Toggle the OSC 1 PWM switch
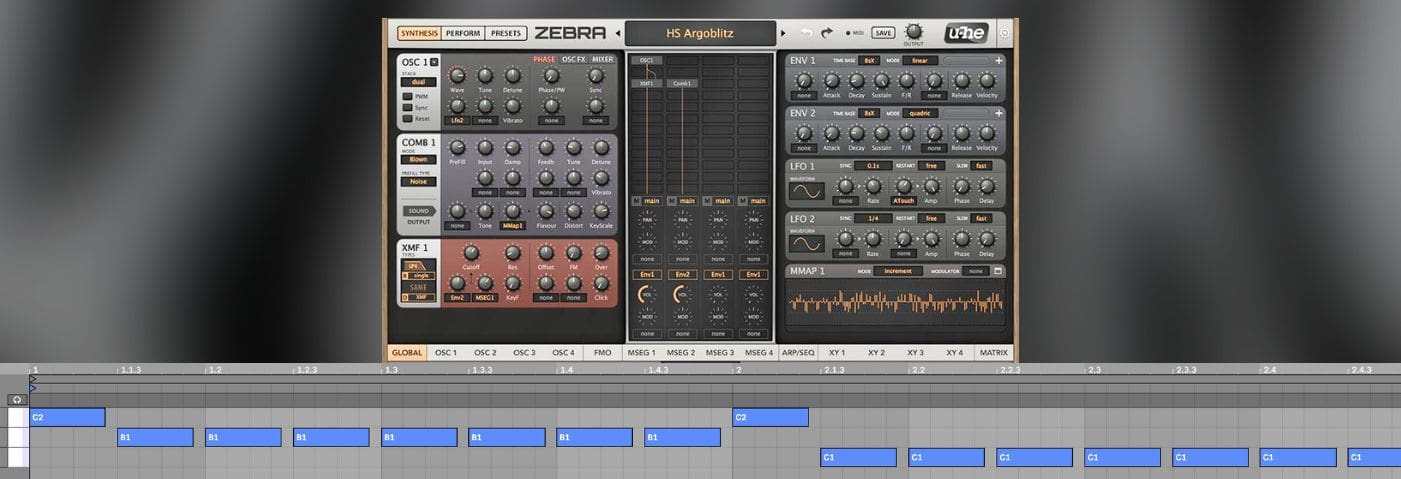Screen dimensions: 1401x479 pos(408,97)
